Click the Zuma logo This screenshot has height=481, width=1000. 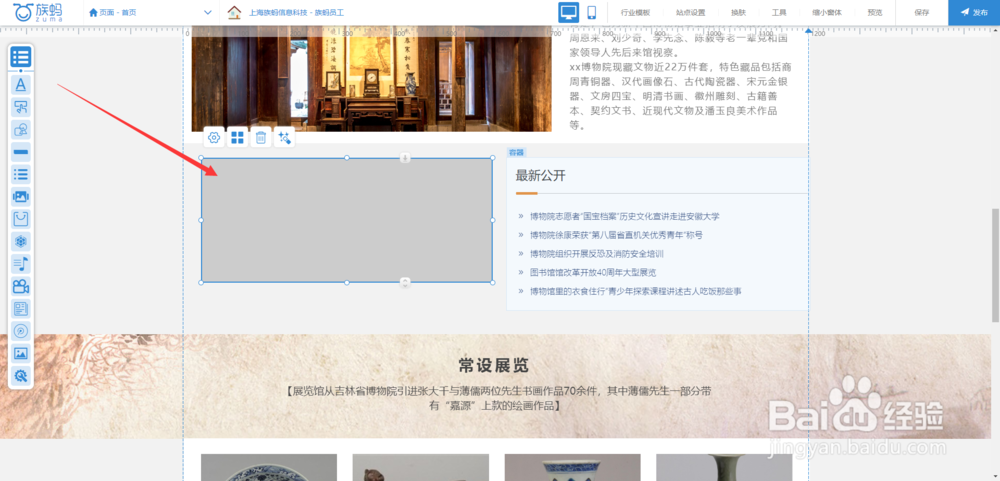tap(38, 12)
